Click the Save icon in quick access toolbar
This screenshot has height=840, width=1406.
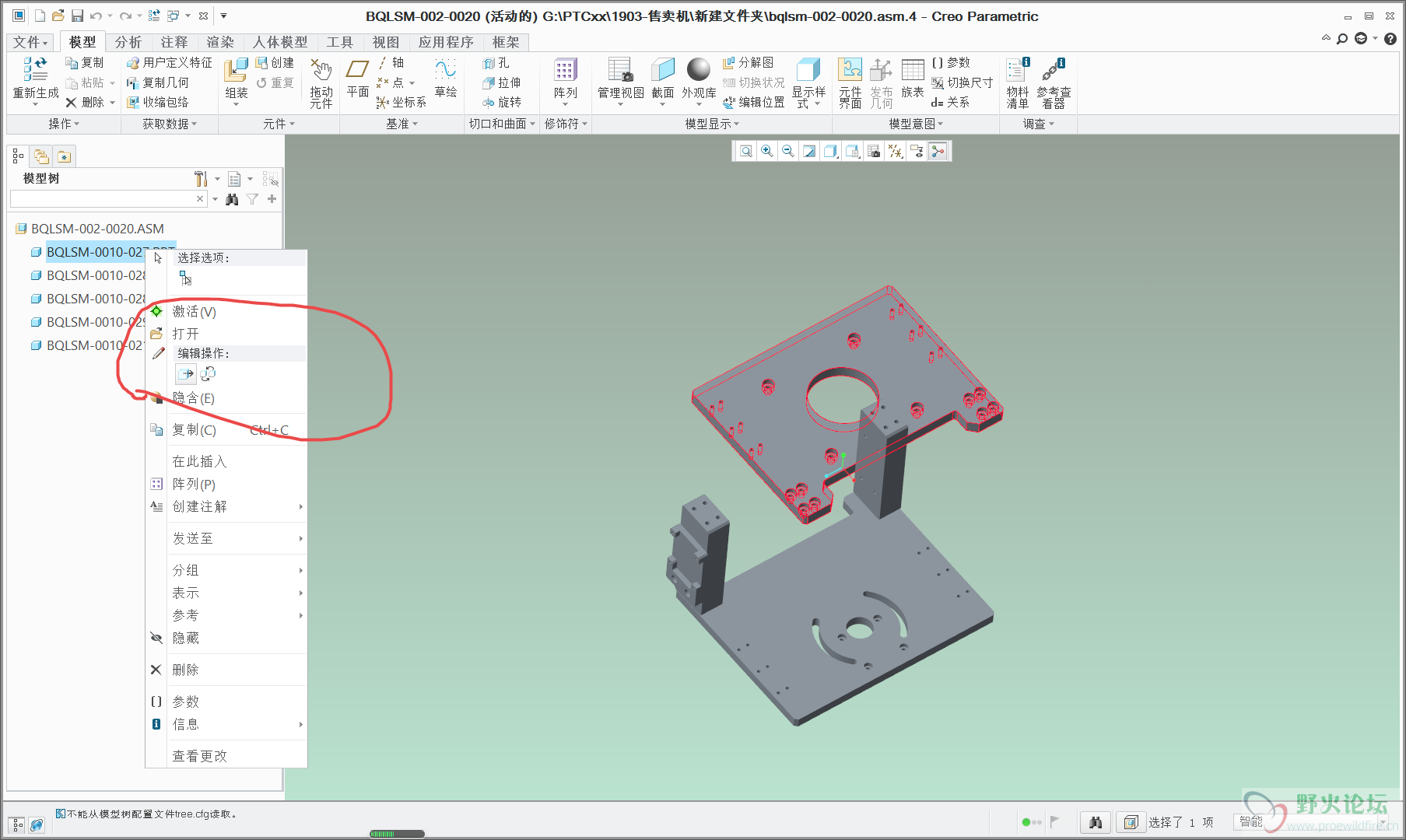pyautogui.click(x=77, y=16)
